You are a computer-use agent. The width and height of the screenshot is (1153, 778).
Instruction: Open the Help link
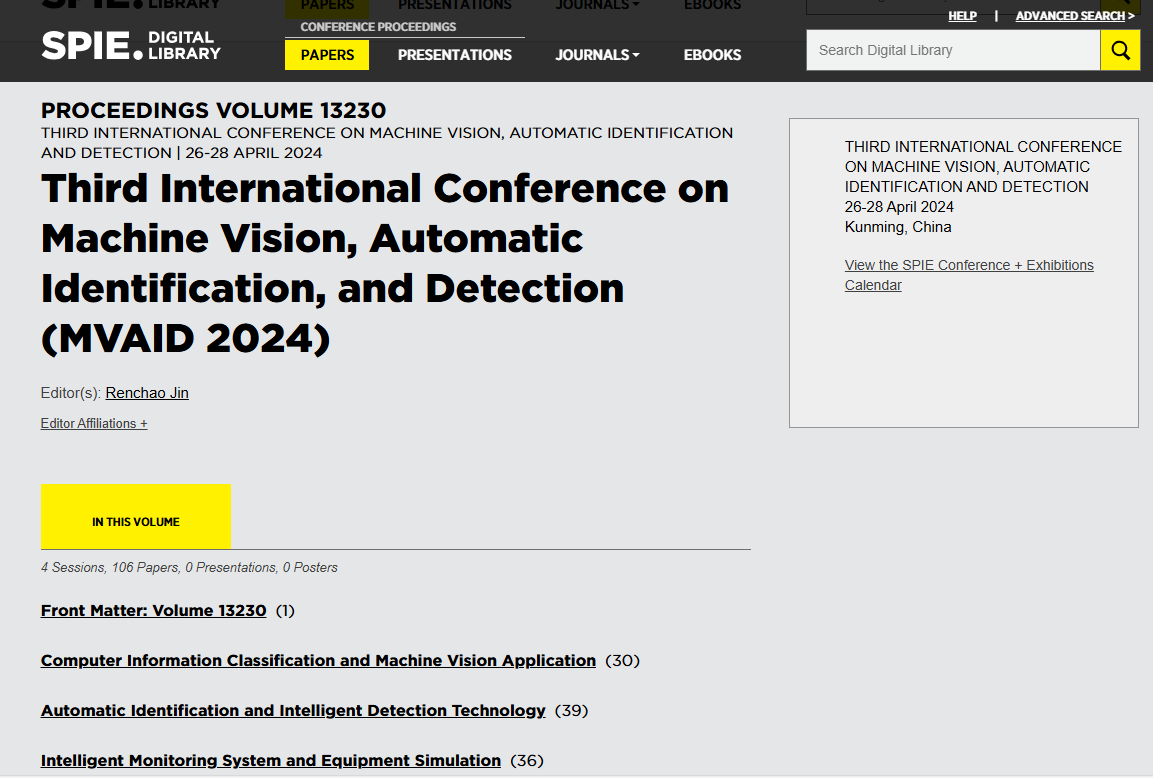click(962, 15)
